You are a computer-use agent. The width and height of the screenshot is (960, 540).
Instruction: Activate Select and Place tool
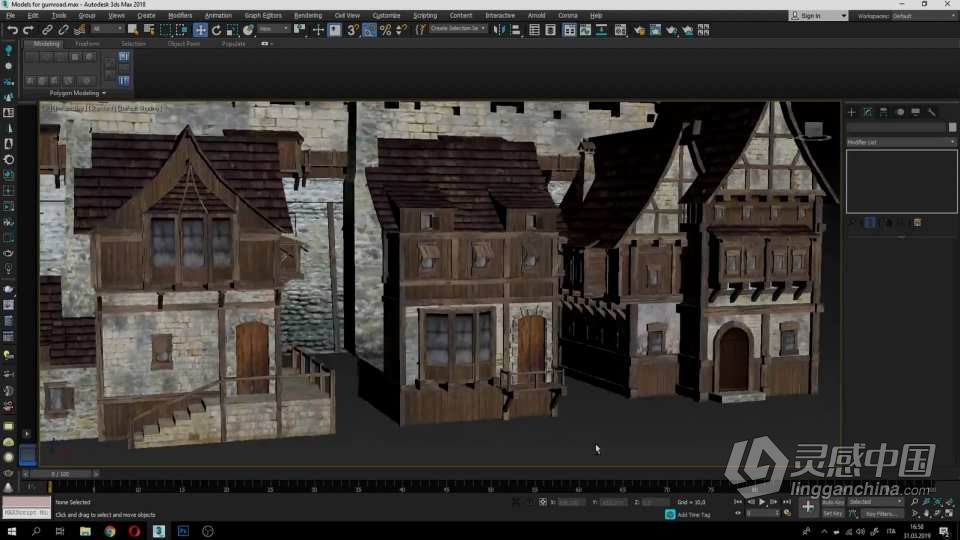click(x=248, y=29)
